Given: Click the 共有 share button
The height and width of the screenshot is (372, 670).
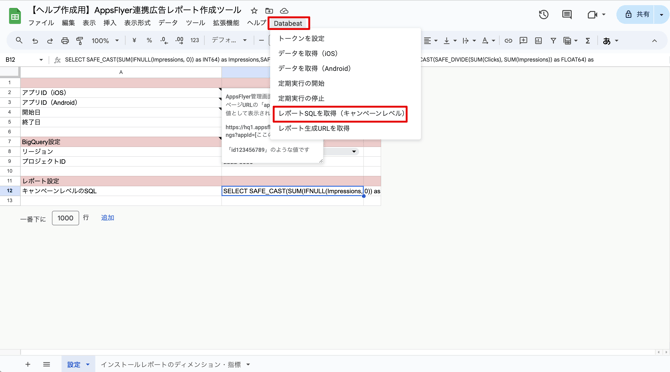Looking at the screenshot, I should pos(637,15).
